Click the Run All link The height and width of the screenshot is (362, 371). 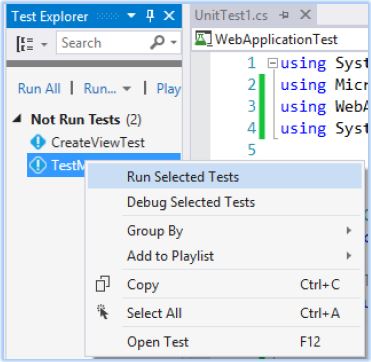pos(39,89)
